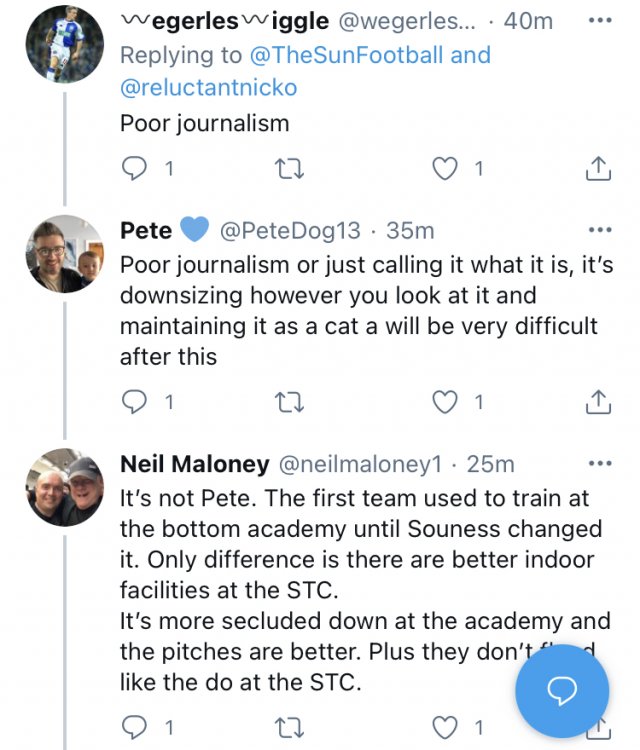The height and width of the screenshot is (750, 640).
Task: Expand more options on Neil Maloney's tweet
Action: [599, 463]
